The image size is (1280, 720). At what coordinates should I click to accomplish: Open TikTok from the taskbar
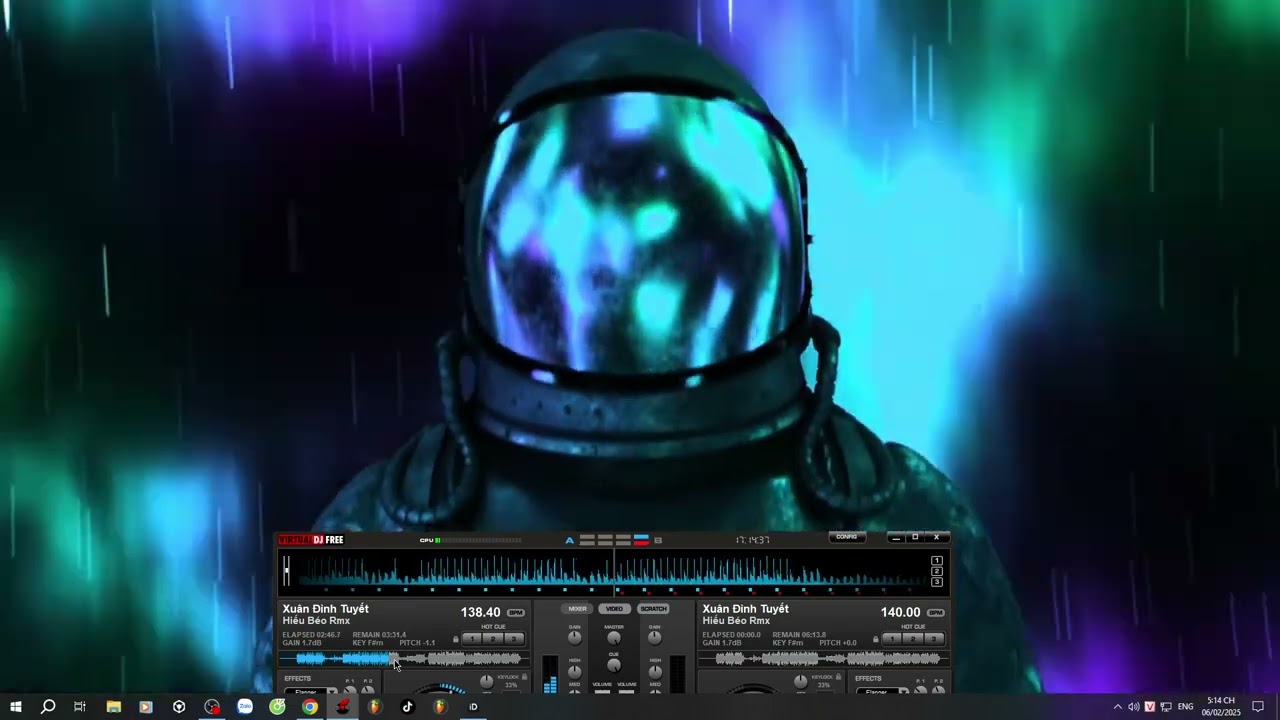pos(407,707)
